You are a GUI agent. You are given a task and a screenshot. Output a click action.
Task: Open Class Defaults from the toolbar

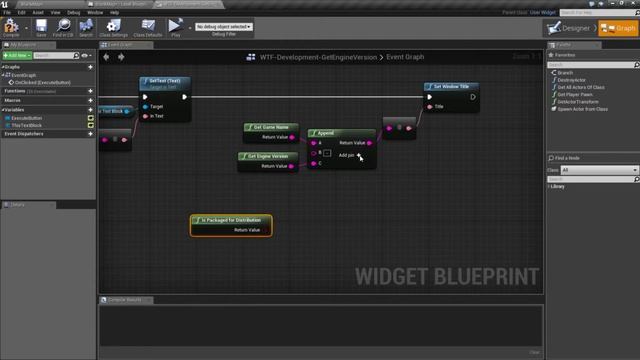(x=148, y=26)
